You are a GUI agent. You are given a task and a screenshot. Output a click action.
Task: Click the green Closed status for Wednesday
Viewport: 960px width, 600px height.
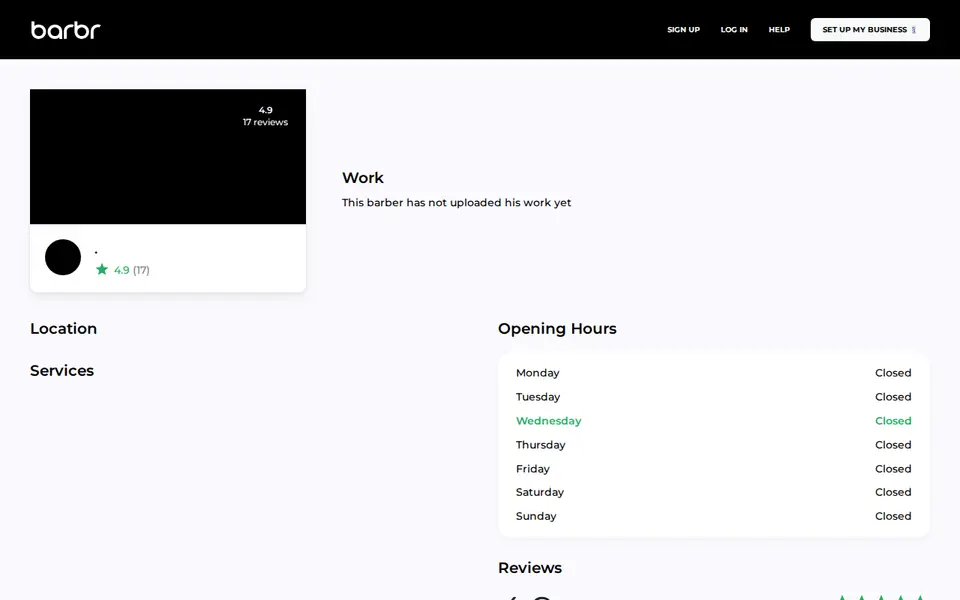tap(893, 421)
